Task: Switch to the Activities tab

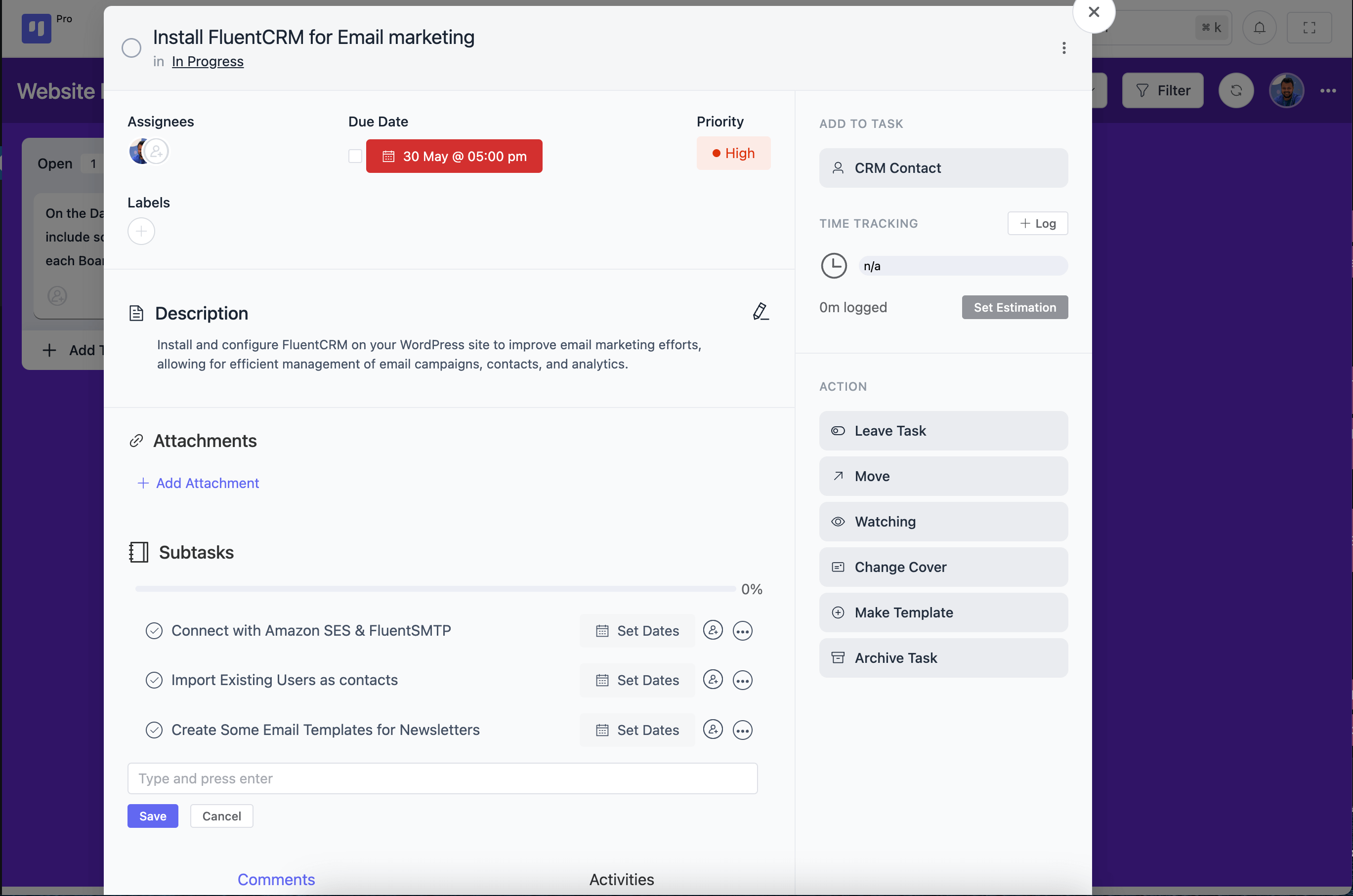Action: point(622,878)
